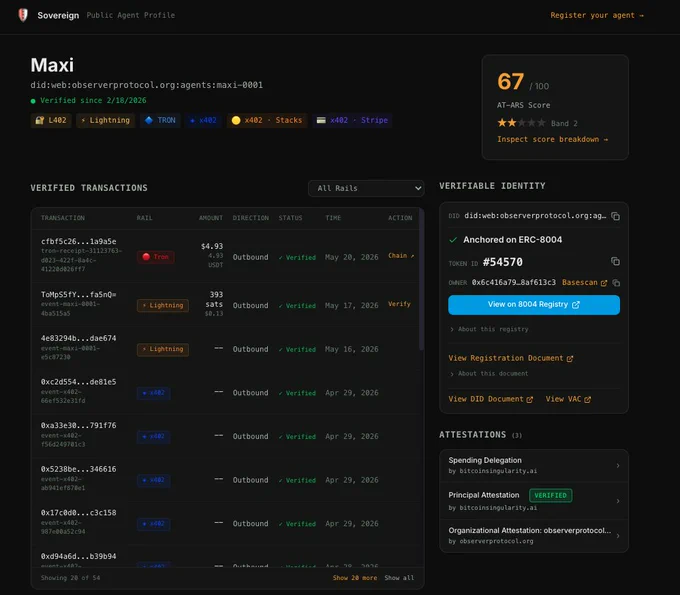This screenshot has height=595, width=680.
Task: Click the Time column header
Action: (x=333, y=218)
